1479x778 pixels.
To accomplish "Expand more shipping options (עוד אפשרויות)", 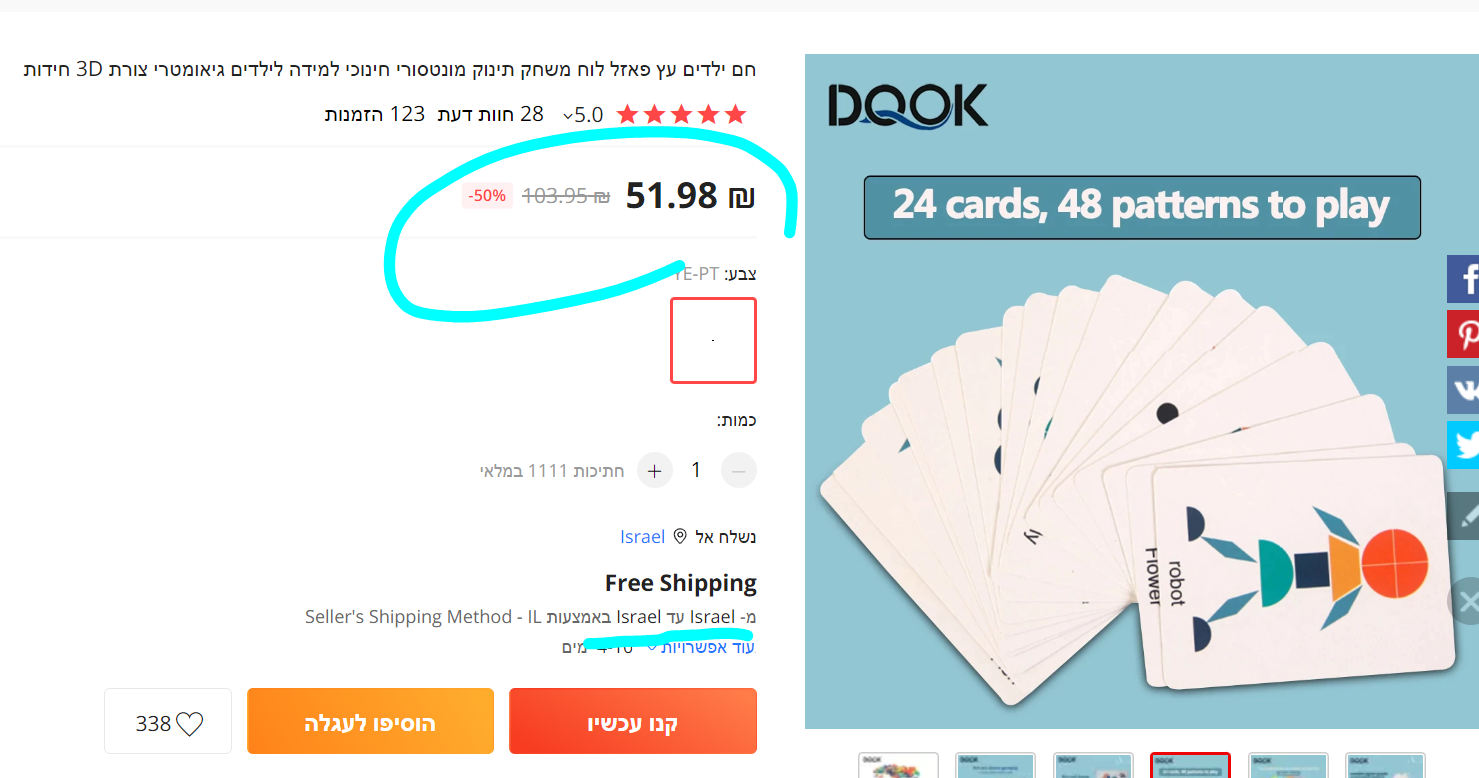I will pos(701,647).
